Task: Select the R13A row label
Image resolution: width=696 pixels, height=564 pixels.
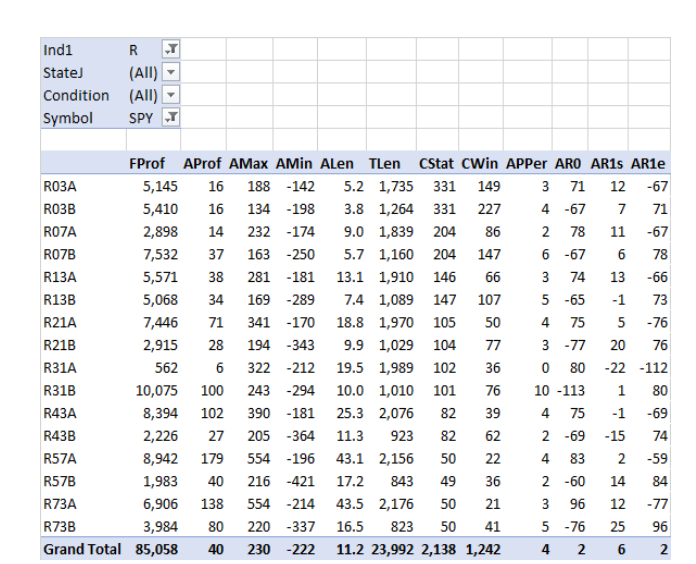Action: (x=59, y=277)
